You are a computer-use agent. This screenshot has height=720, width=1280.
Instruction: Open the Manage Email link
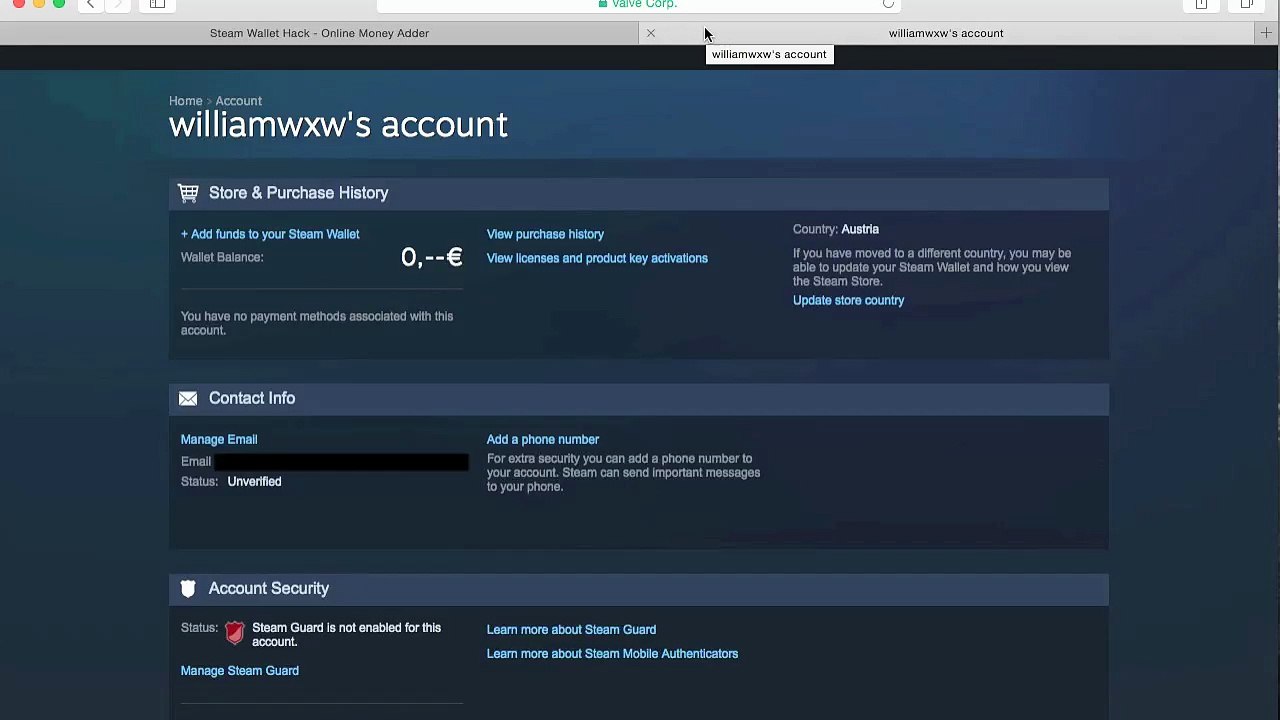pos(219,439)
